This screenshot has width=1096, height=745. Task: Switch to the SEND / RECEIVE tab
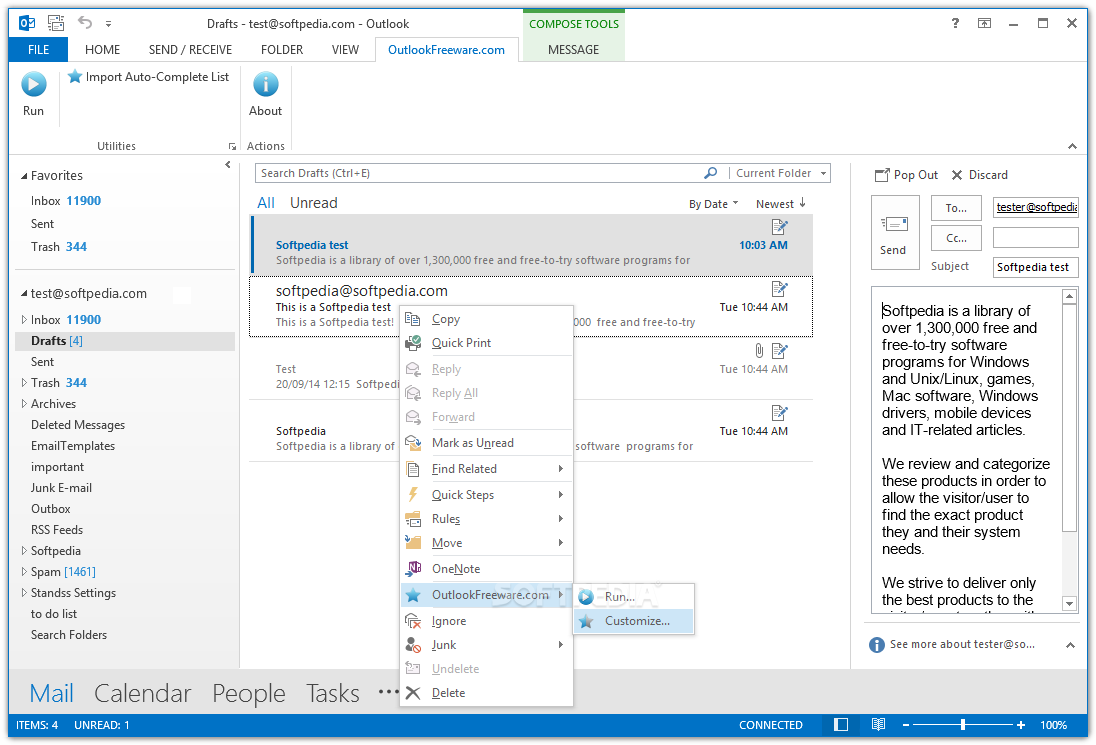pyautogui.click(x=190, y=50)
